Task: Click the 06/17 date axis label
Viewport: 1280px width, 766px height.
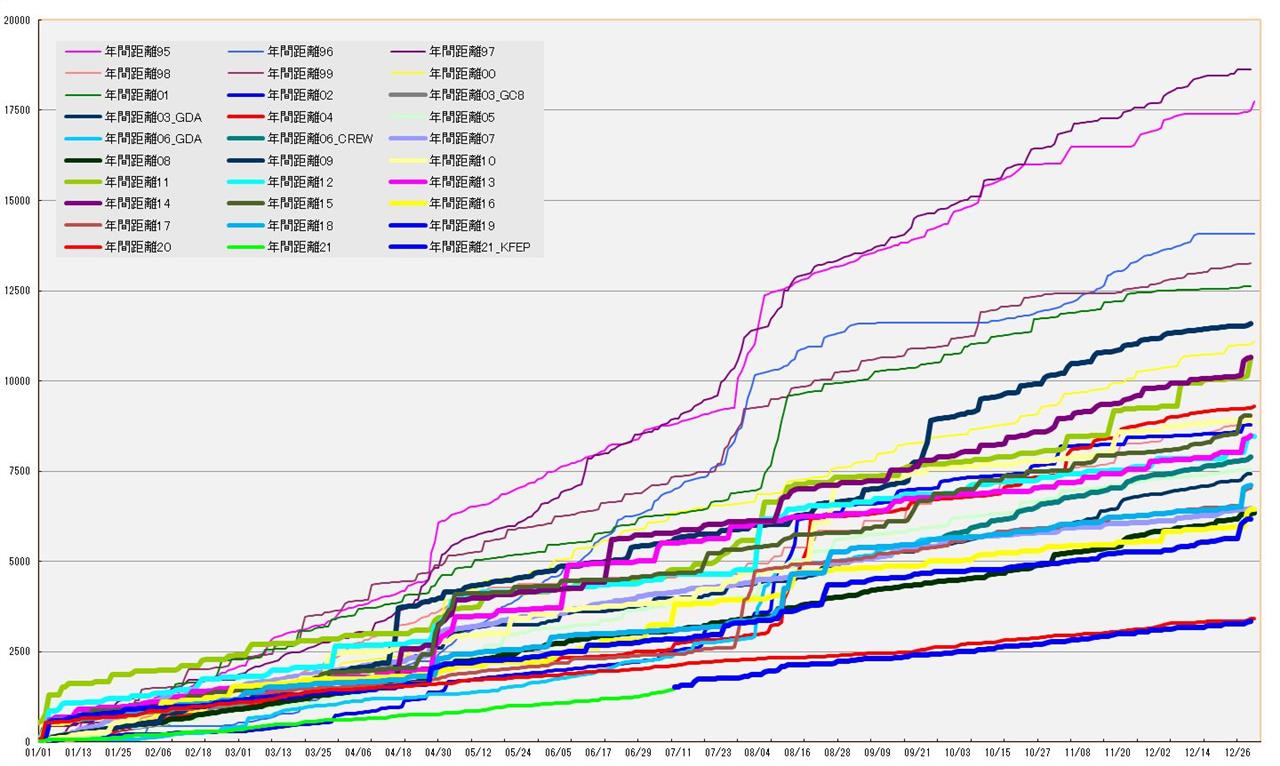Action: coord(598,751)
